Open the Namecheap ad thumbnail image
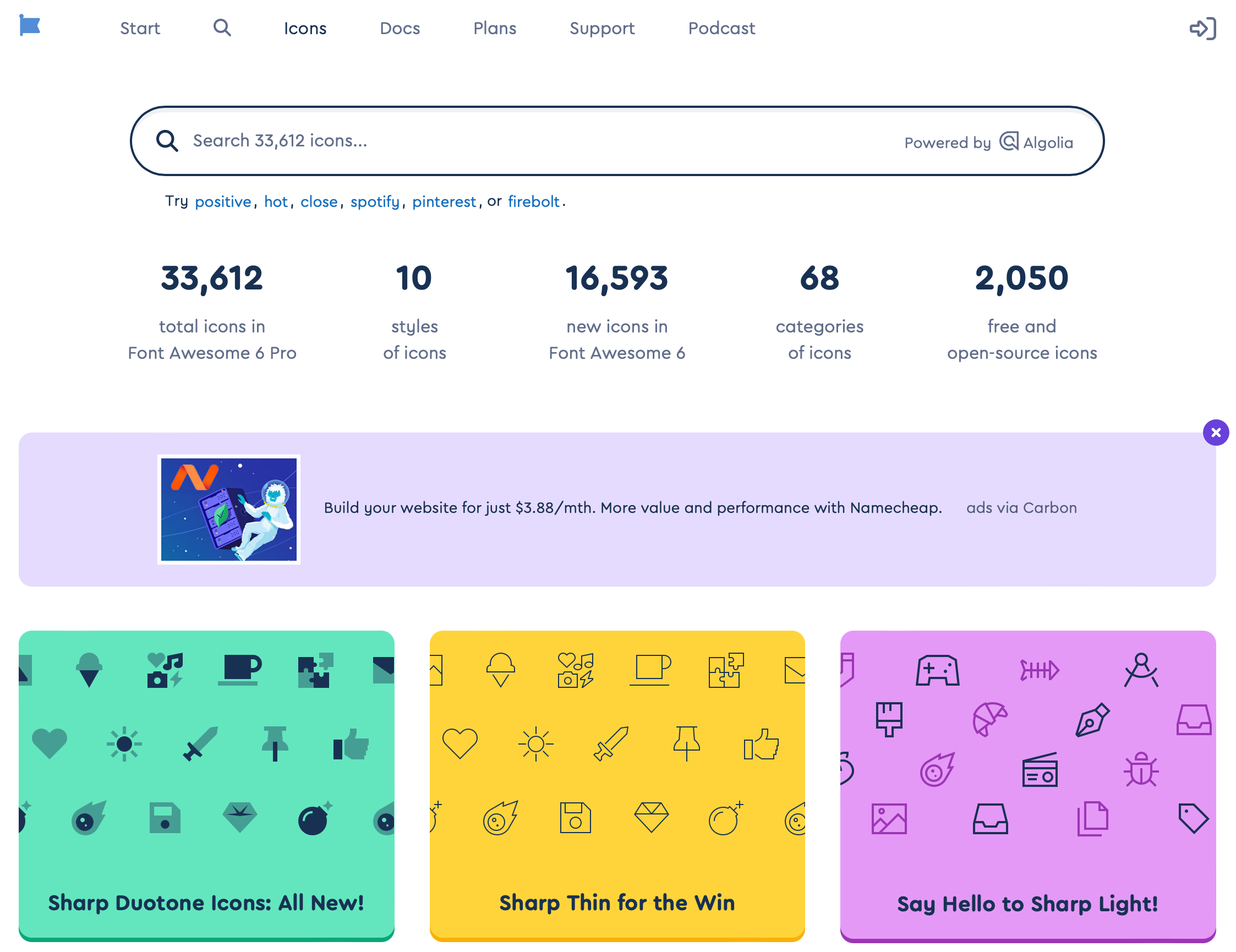This screenshot has height=952, width=1236. point(228,510)
